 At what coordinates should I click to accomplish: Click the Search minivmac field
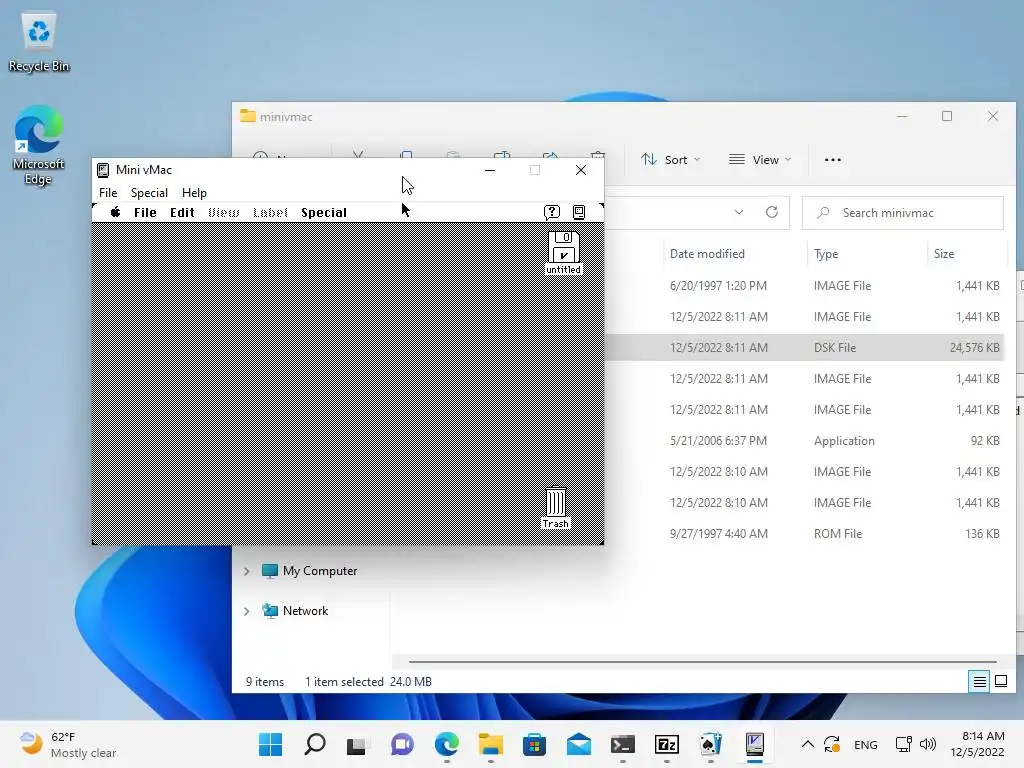[903, 213]
